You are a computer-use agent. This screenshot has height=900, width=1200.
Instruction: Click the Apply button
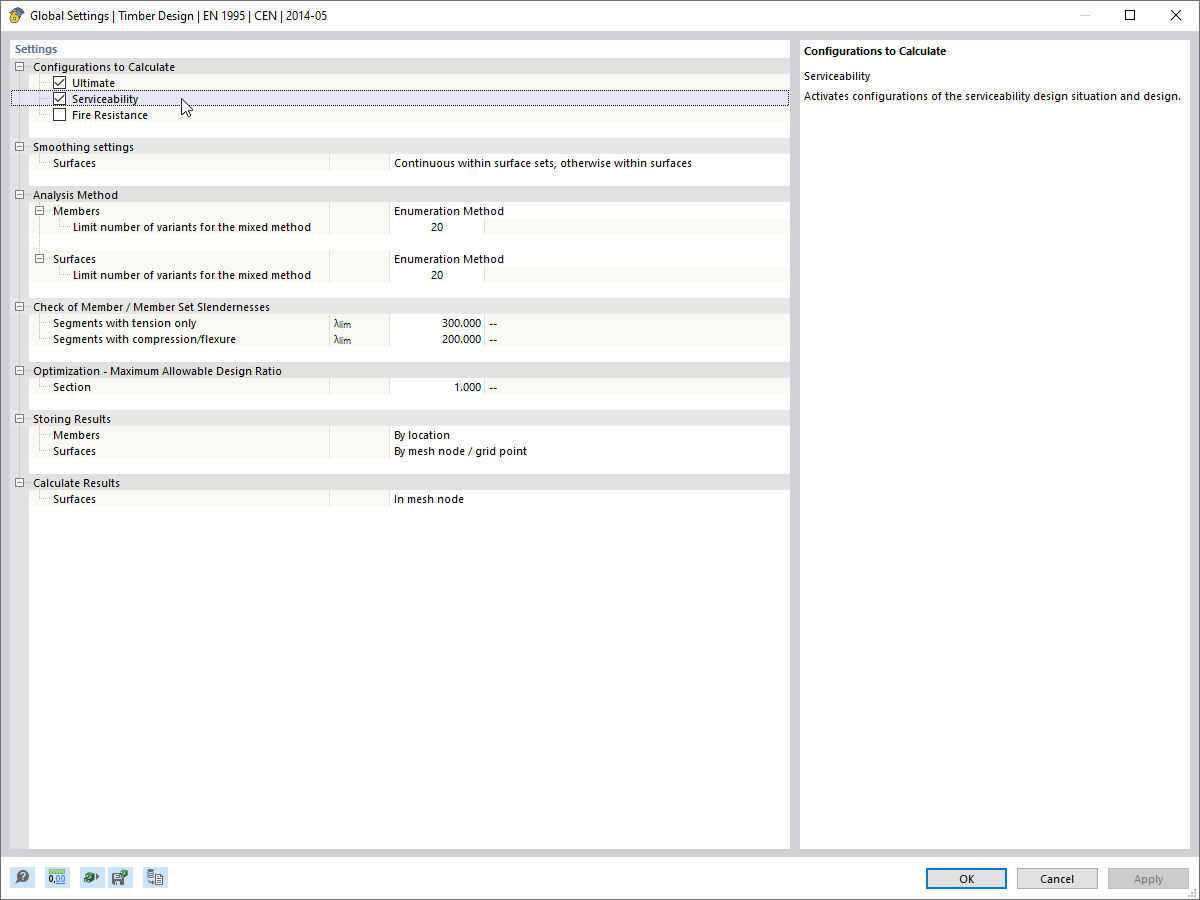(x=1148, y=879)
